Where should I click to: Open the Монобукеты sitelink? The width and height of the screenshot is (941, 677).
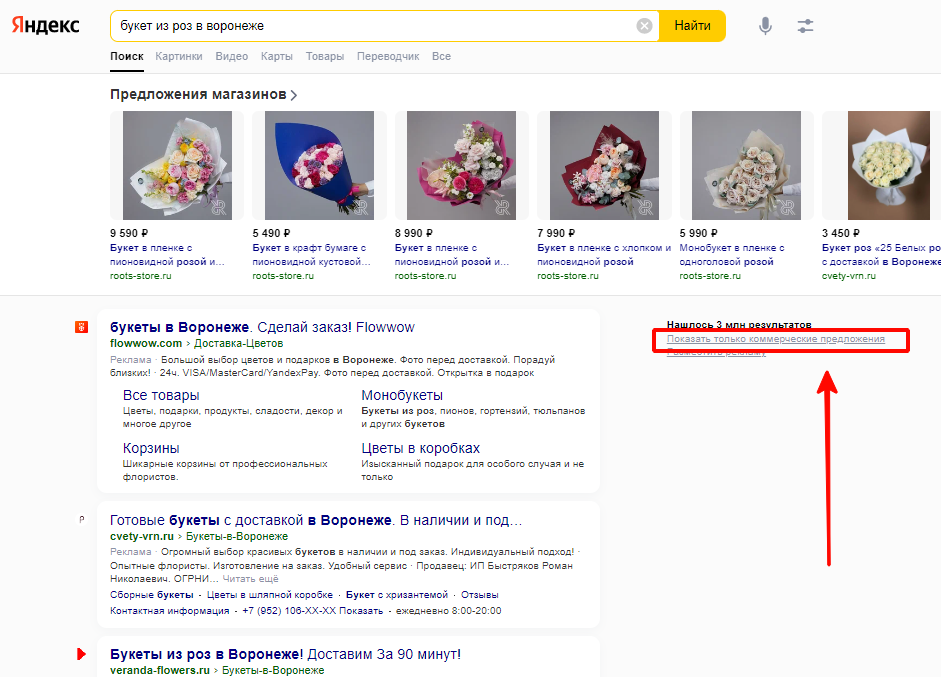pyautogui.click(x=402, y=396)
